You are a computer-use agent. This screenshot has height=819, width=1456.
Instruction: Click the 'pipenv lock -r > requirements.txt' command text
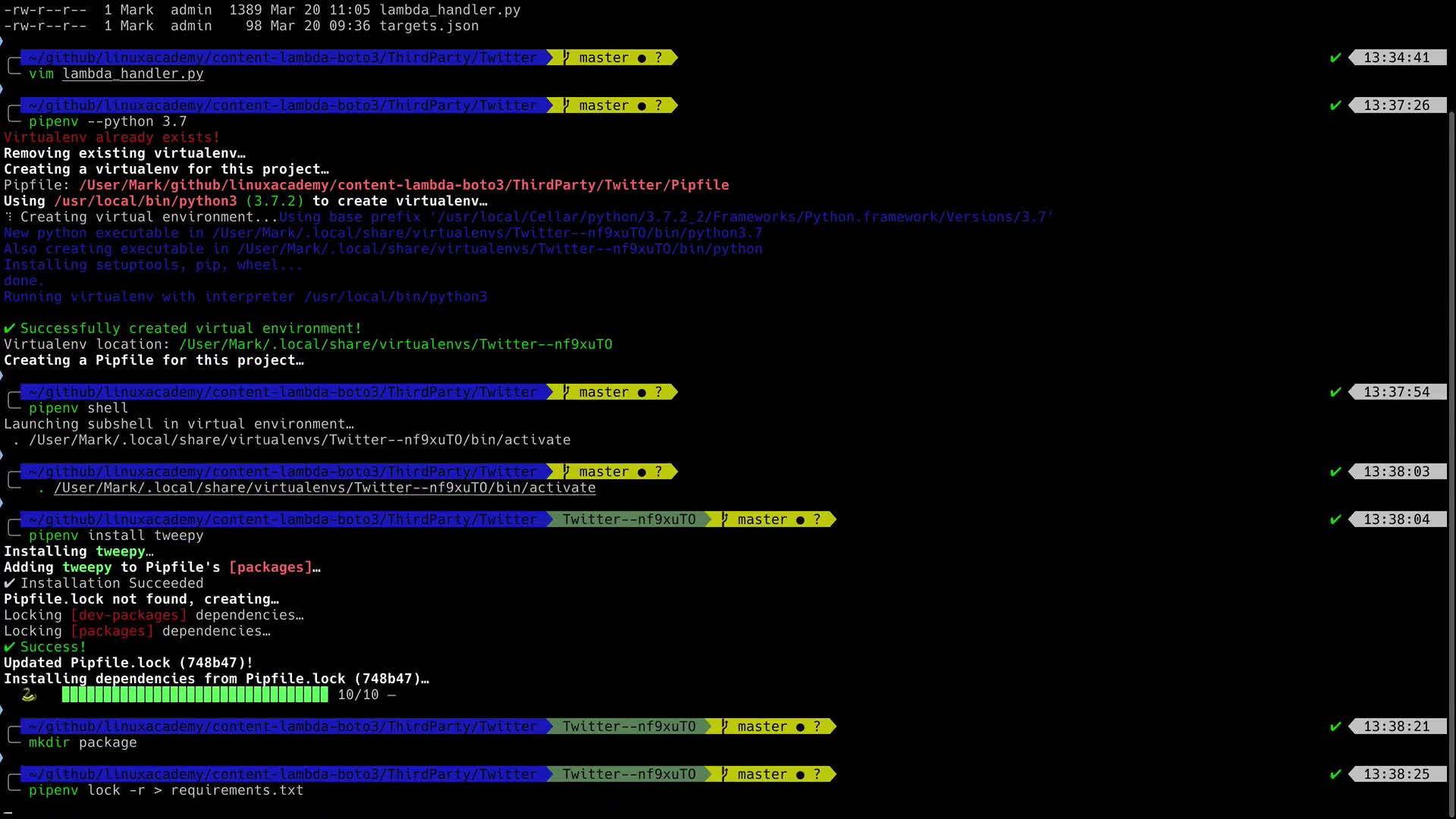(x=165, y=790)
